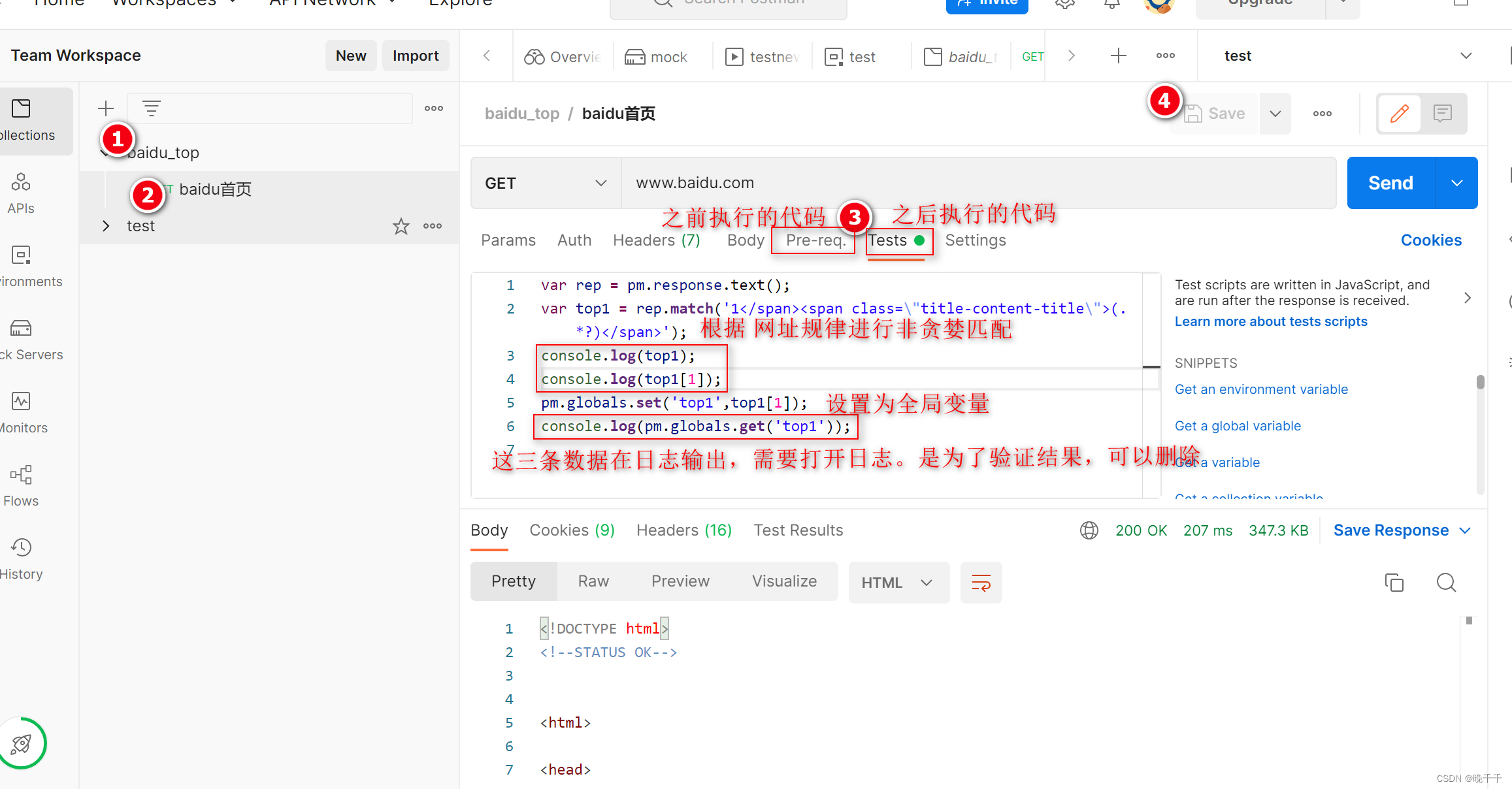Click the Preview response view icon
1512x789 pixels.
click(678, 582)
